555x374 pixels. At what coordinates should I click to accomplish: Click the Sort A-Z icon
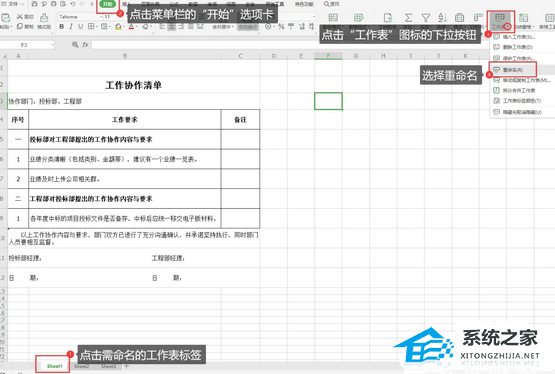[442, 17]
